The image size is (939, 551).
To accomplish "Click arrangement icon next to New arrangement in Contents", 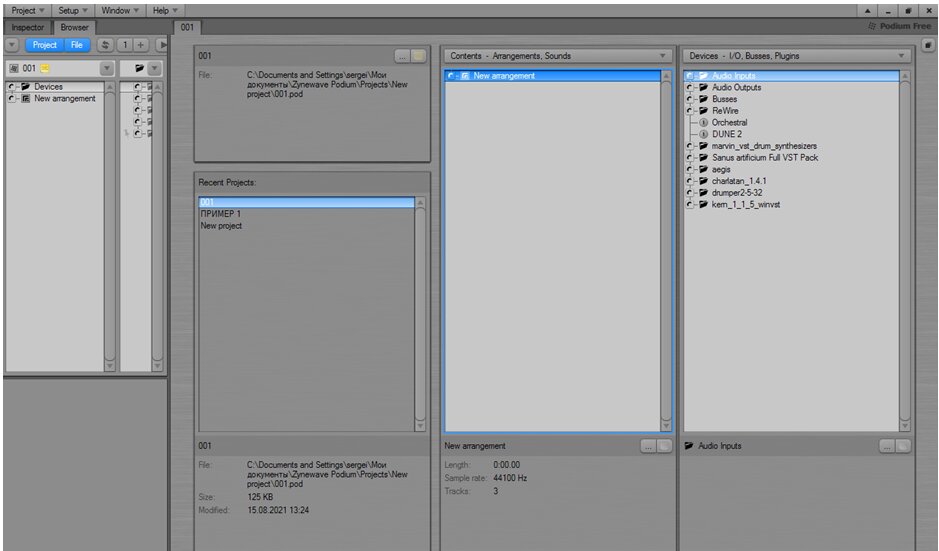I will [465, 76].
